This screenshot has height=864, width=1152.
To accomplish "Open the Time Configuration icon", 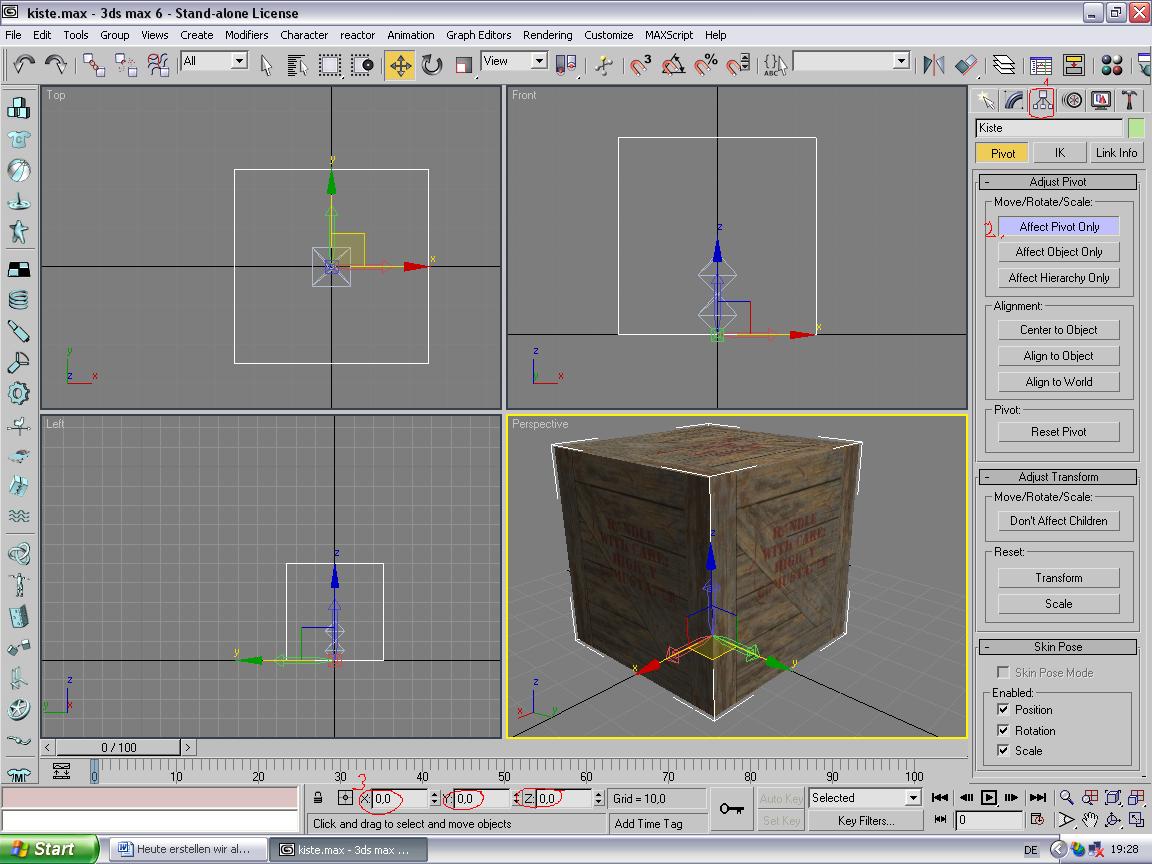I will tap(1037, 820).
